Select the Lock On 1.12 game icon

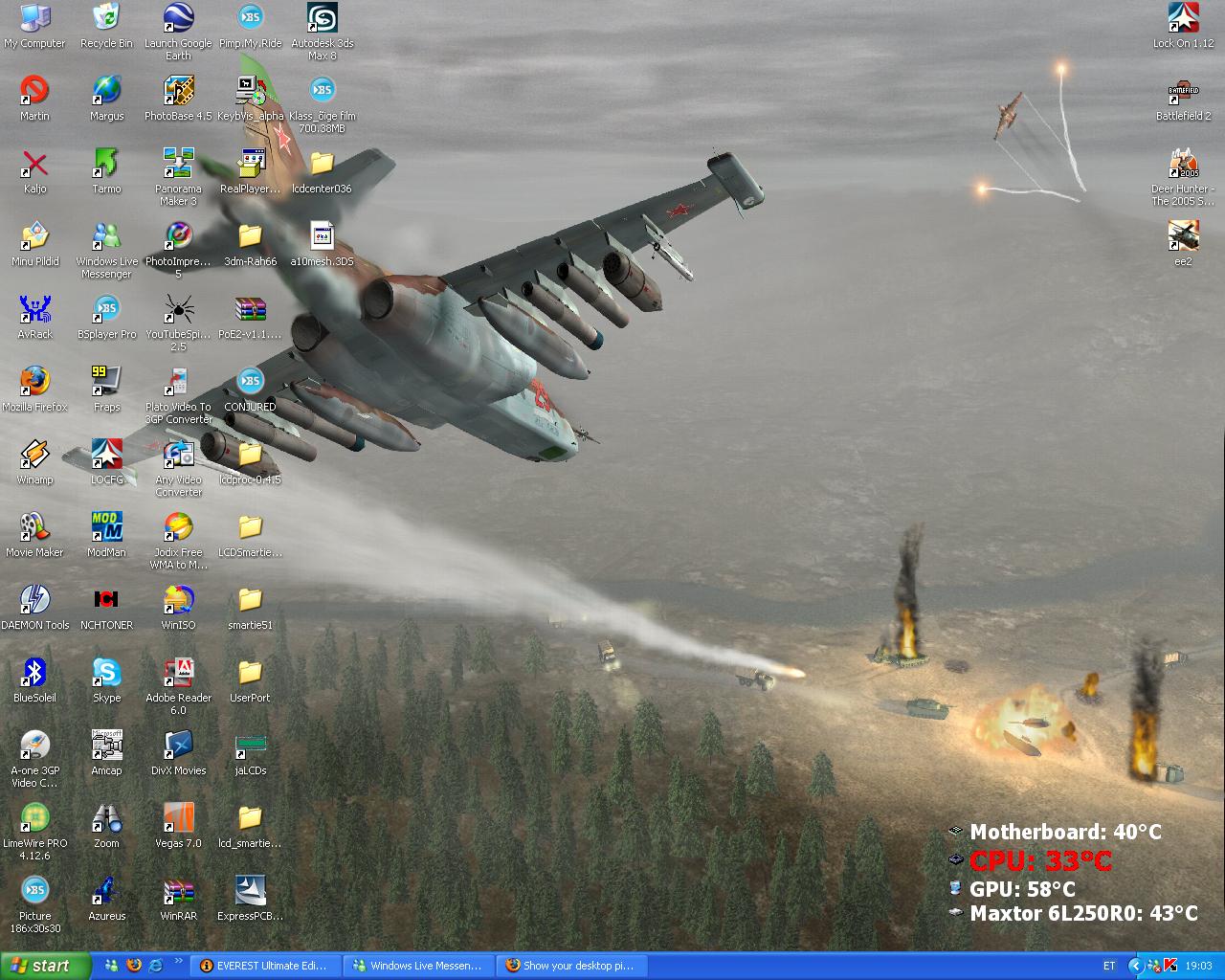(1183, 26)
